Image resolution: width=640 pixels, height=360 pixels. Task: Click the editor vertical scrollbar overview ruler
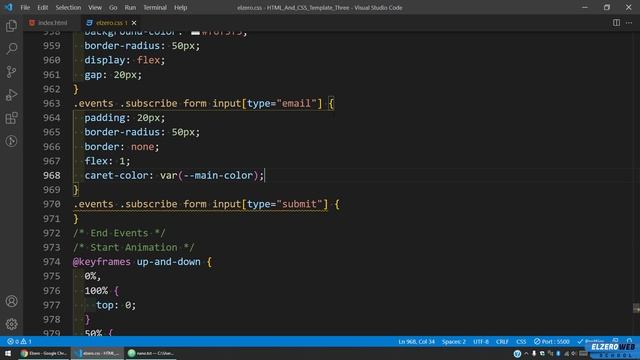click(636, 183)
